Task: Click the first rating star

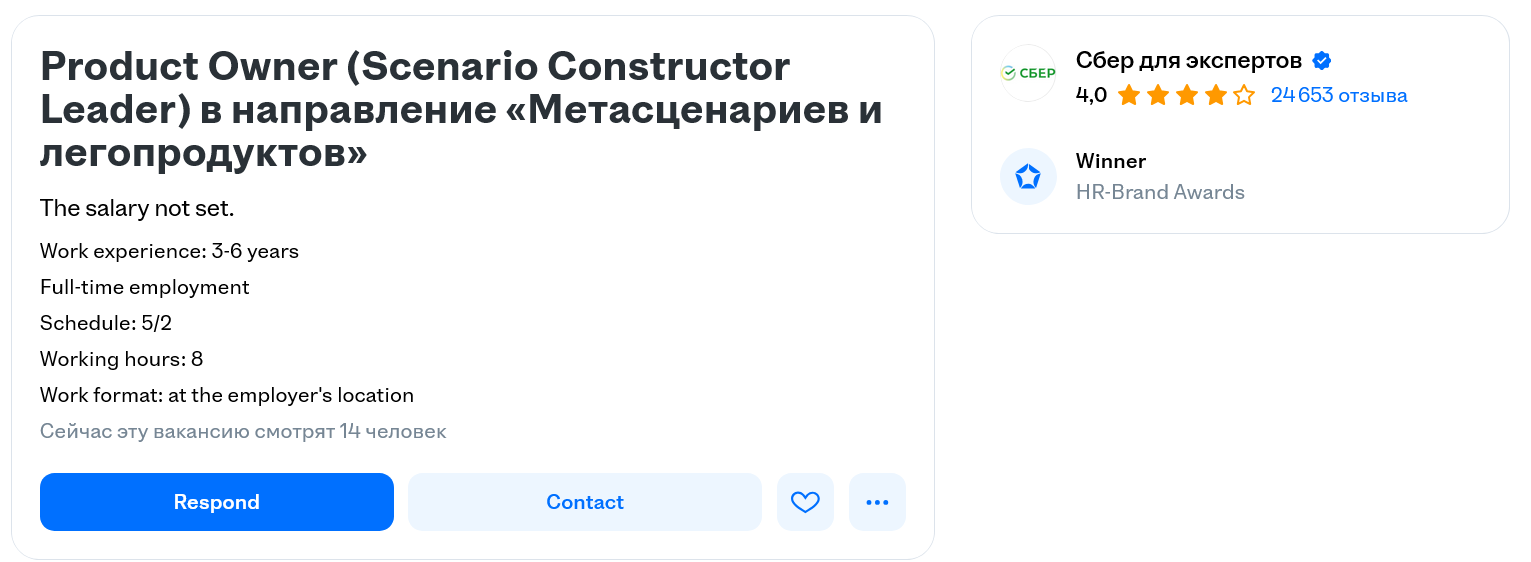Action: (x=1129, y=96)
